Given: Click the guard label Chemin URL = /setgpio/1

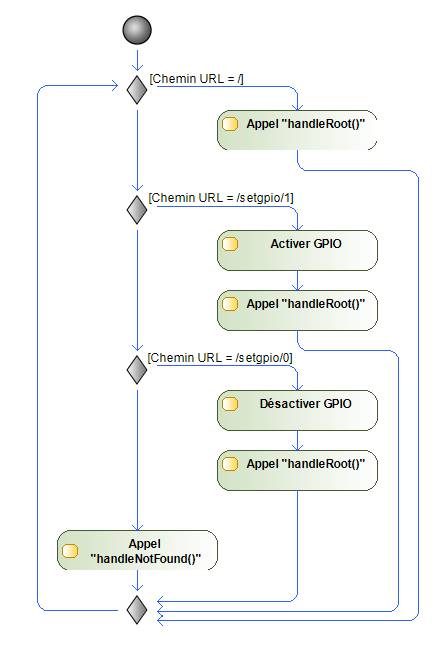Looking at the screenshot, I should click(x=221, y=197).
